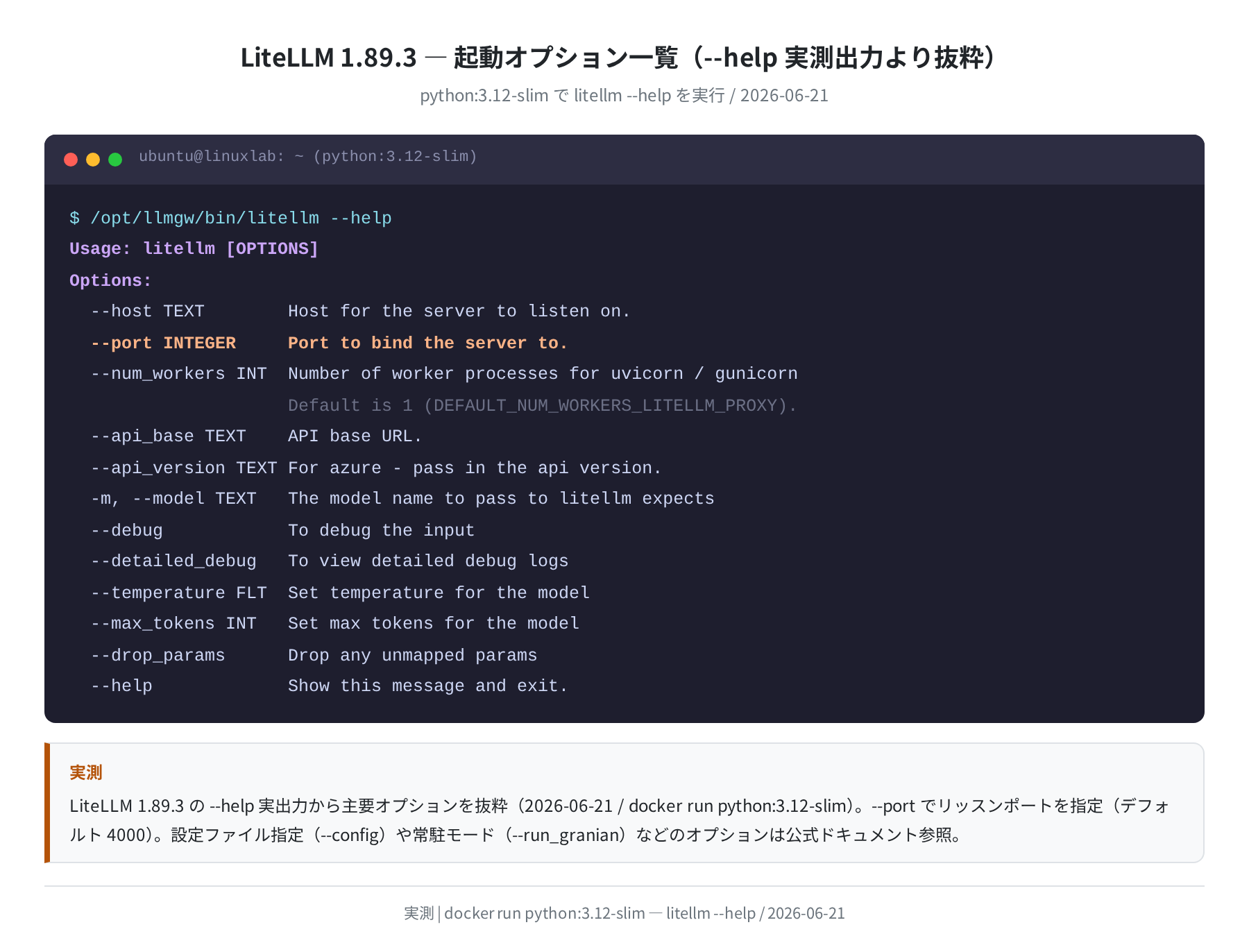
Task: Click Number of worker processes description
Action: click(x=543, y=374)
